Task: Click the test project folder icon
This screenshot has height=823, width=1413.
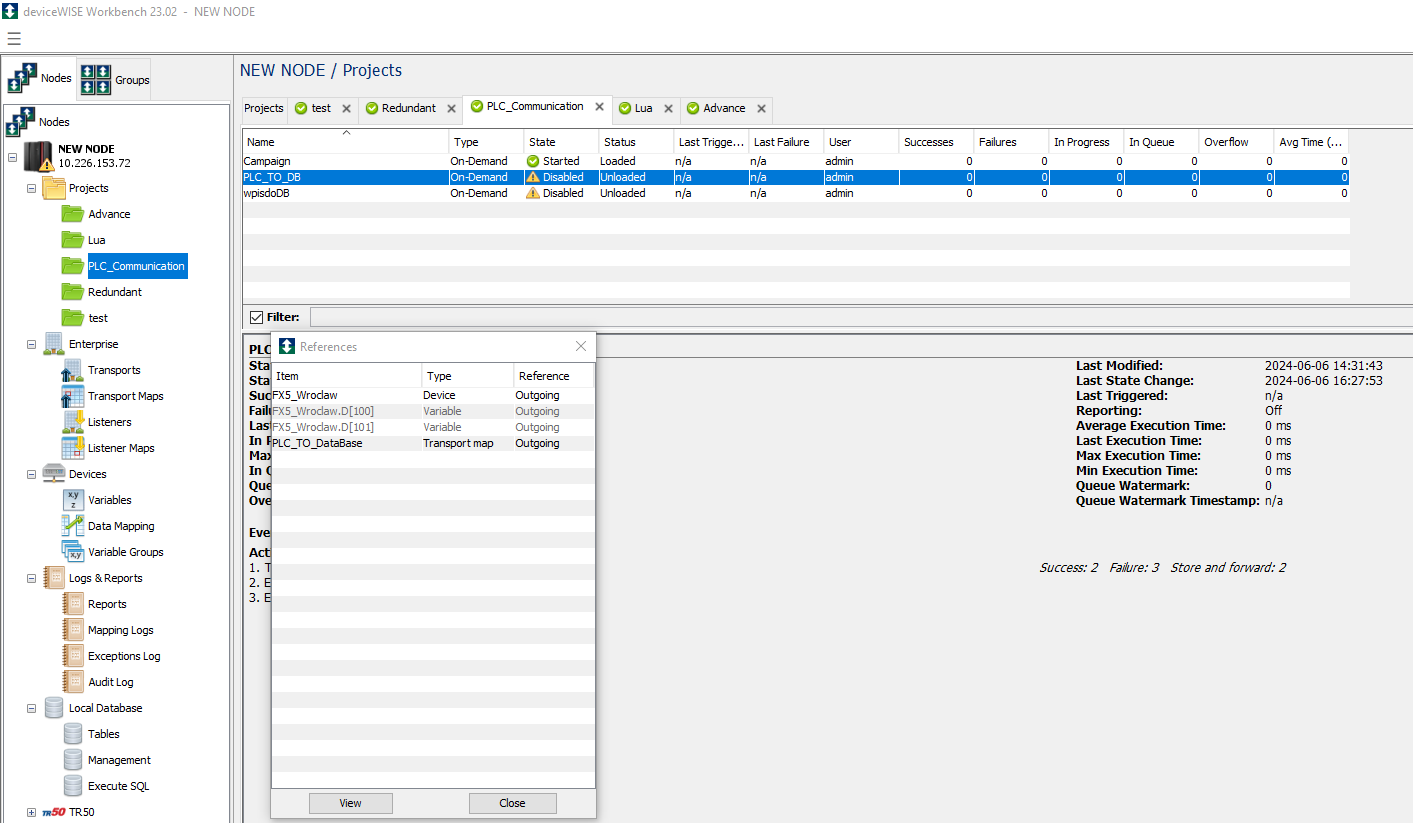Action: 73,318
